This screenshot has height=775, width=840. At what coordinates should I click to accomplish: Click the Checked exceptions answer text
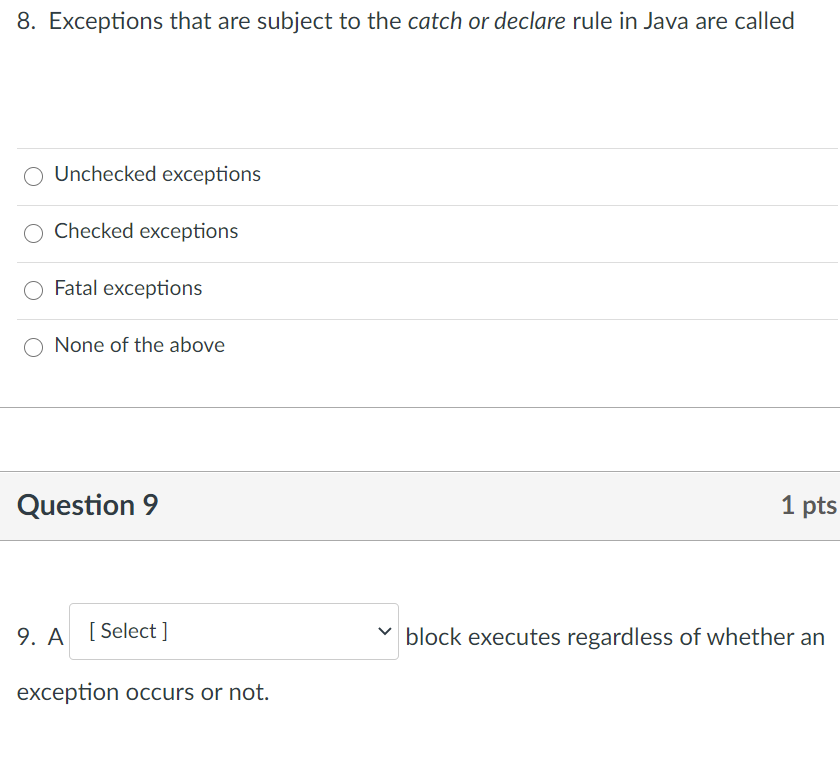(146, 231)
